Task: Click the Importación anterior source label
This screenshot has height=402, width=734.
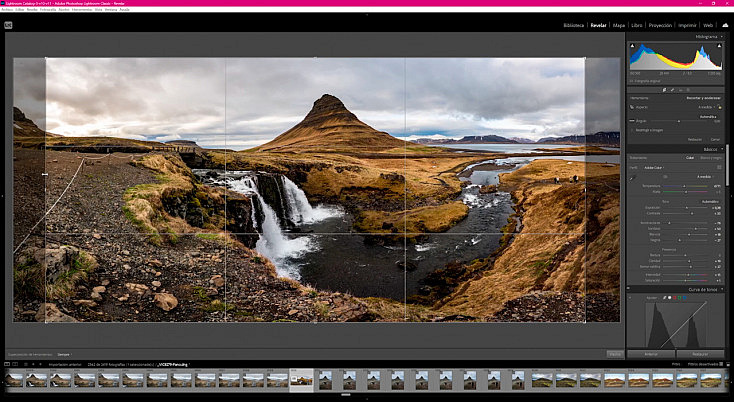Action: pos(65,364)
